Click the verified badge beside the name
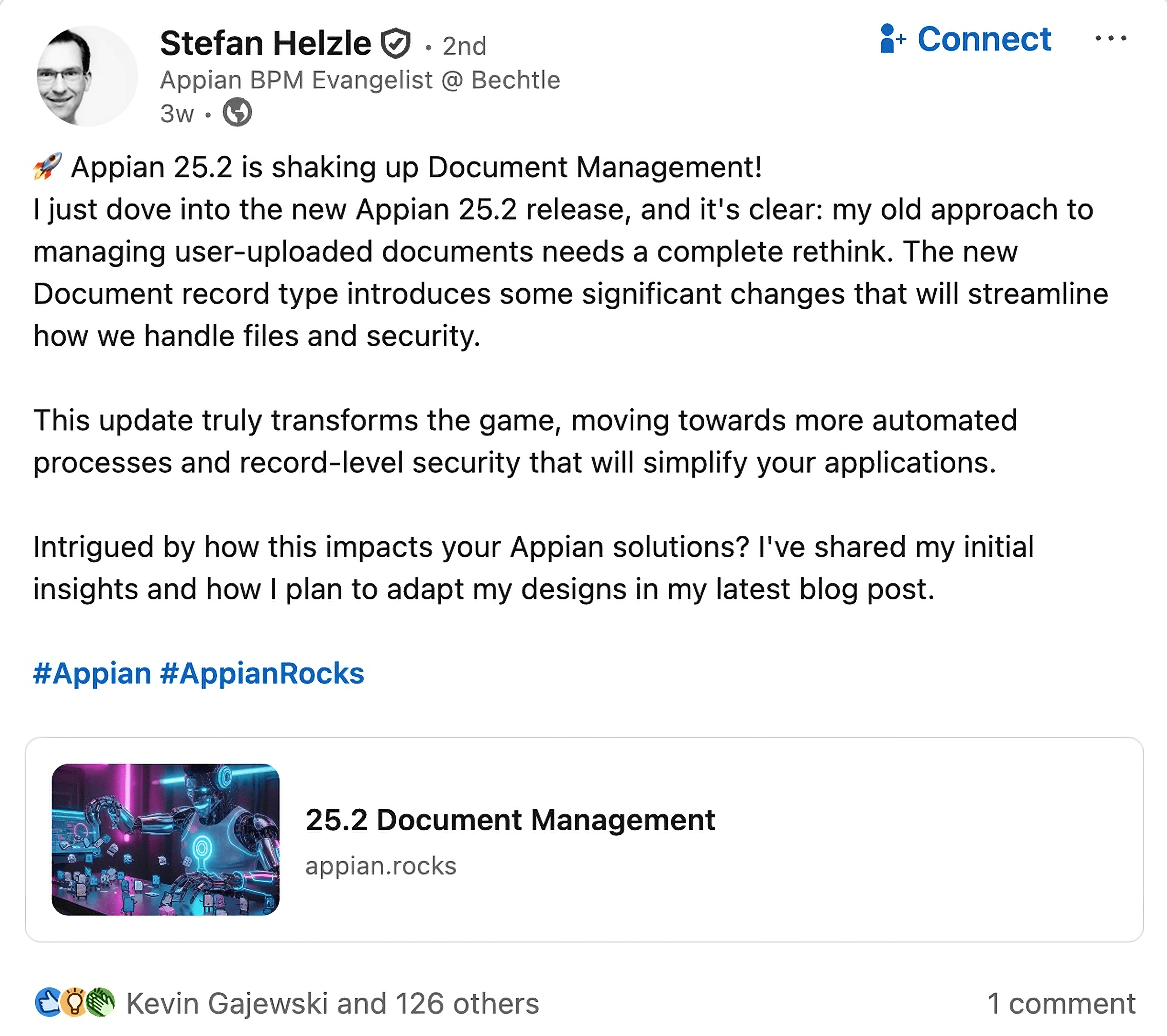This screenshot has height=1036, width=1167. [x=396, y=44]
